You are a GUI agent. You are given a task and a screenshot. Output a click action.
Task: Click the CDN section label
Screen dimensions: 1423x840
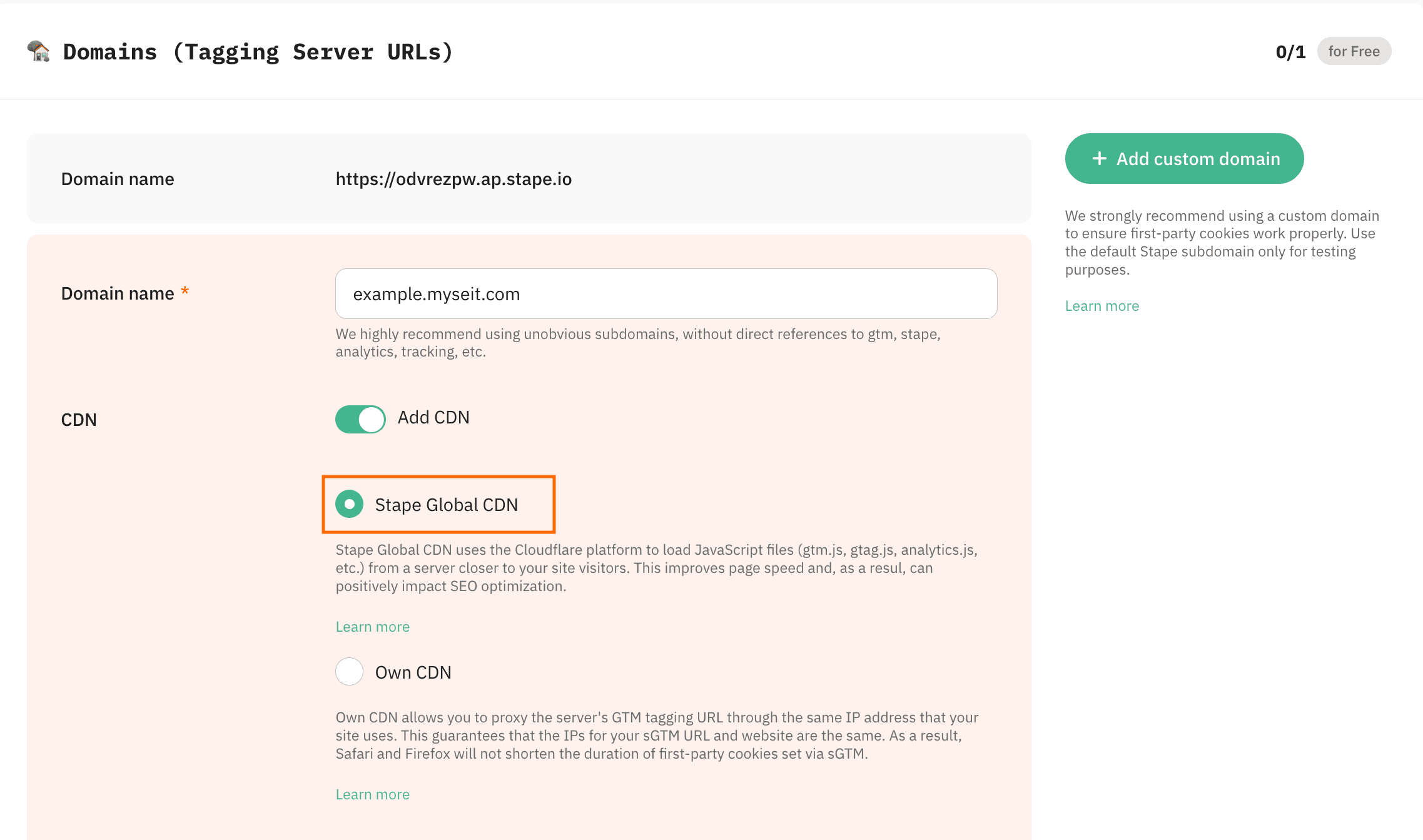pos(79,420)
